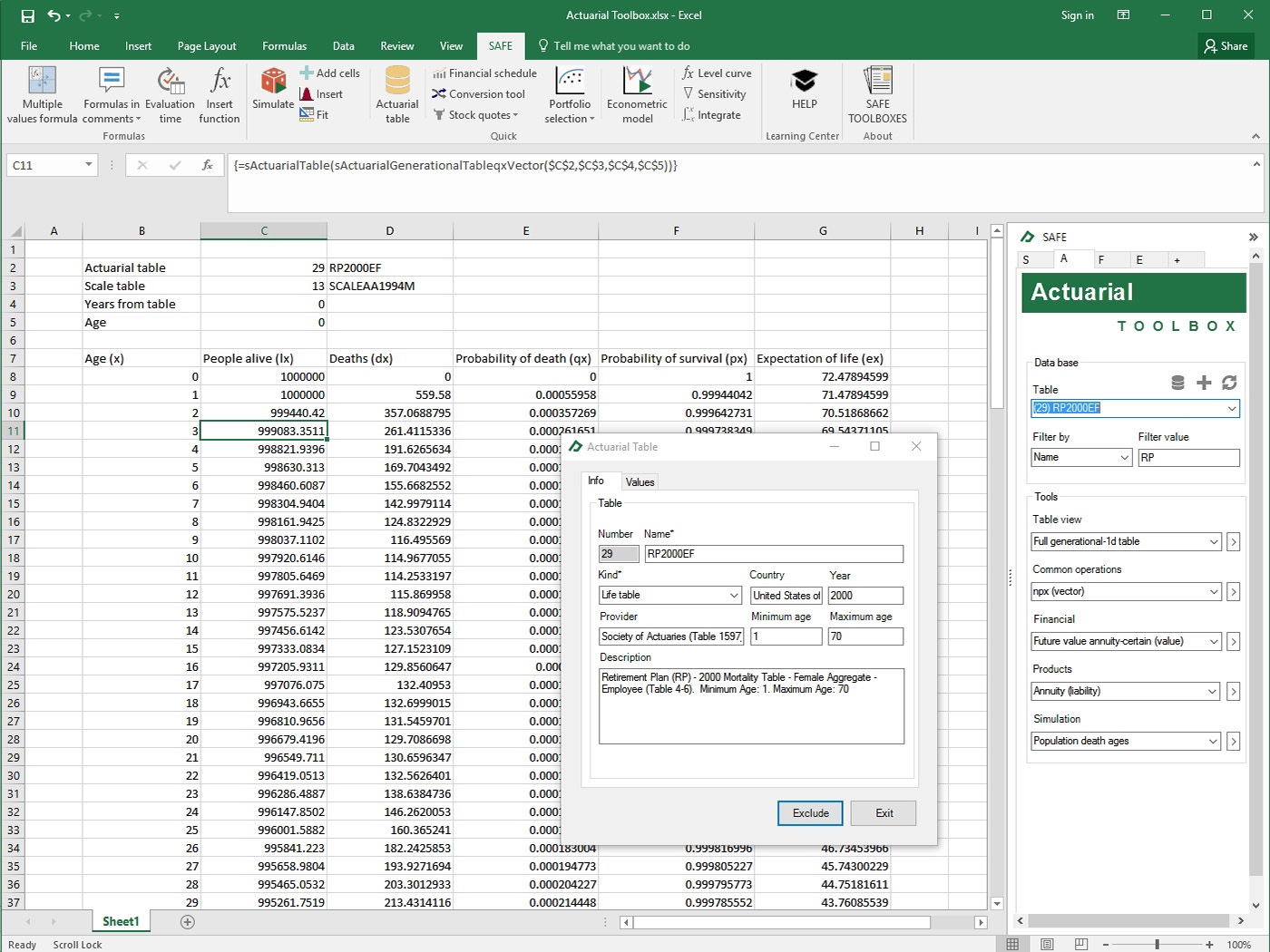Open Portfolio selection tool
Viewport: 1270px width, 952px height.
pyautogui.click(x=570, y=94)
